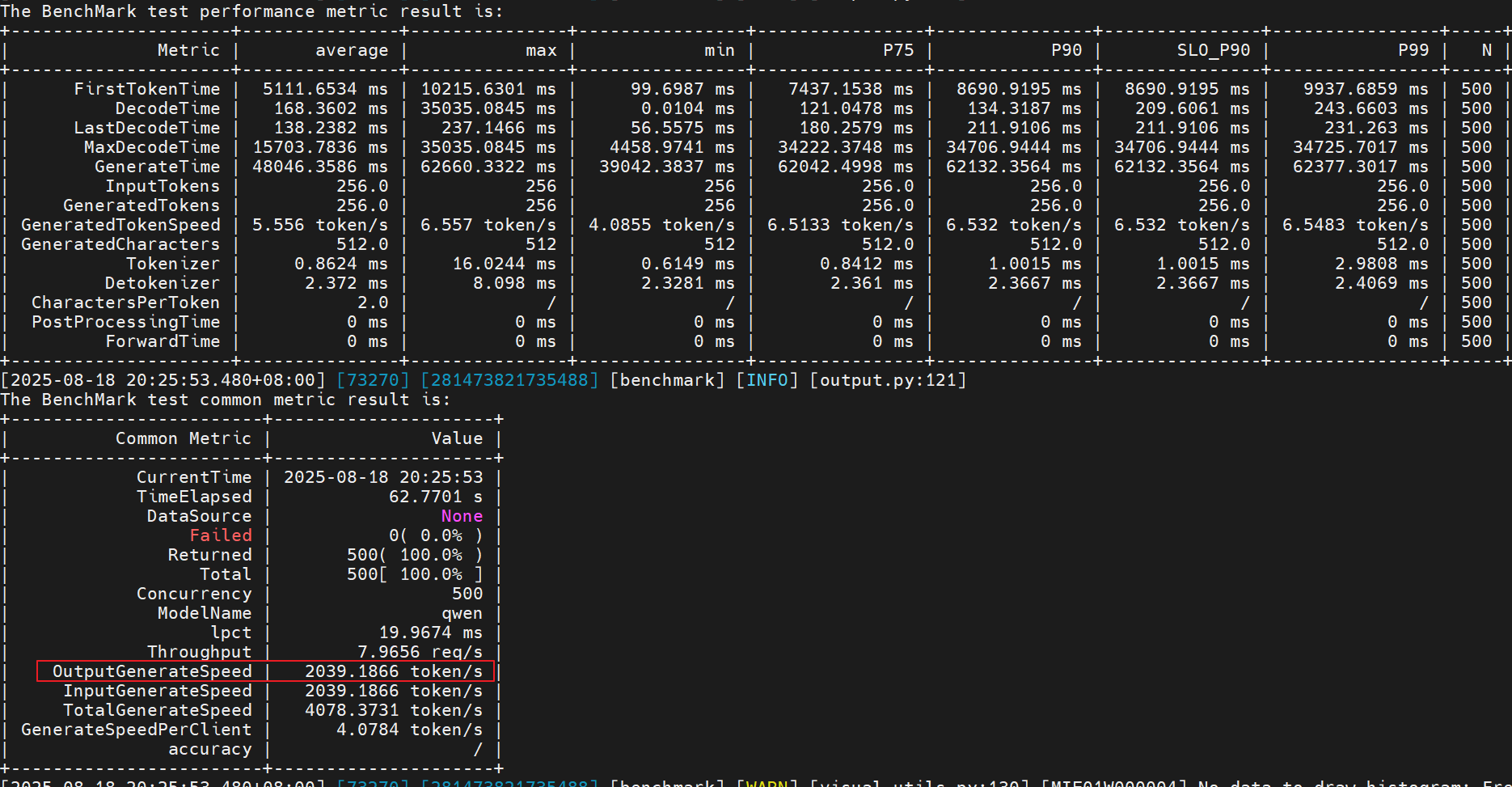Select the FirstTokenTime metric label
Viewport: 1512px width, 787px height.
click(147, 89)
